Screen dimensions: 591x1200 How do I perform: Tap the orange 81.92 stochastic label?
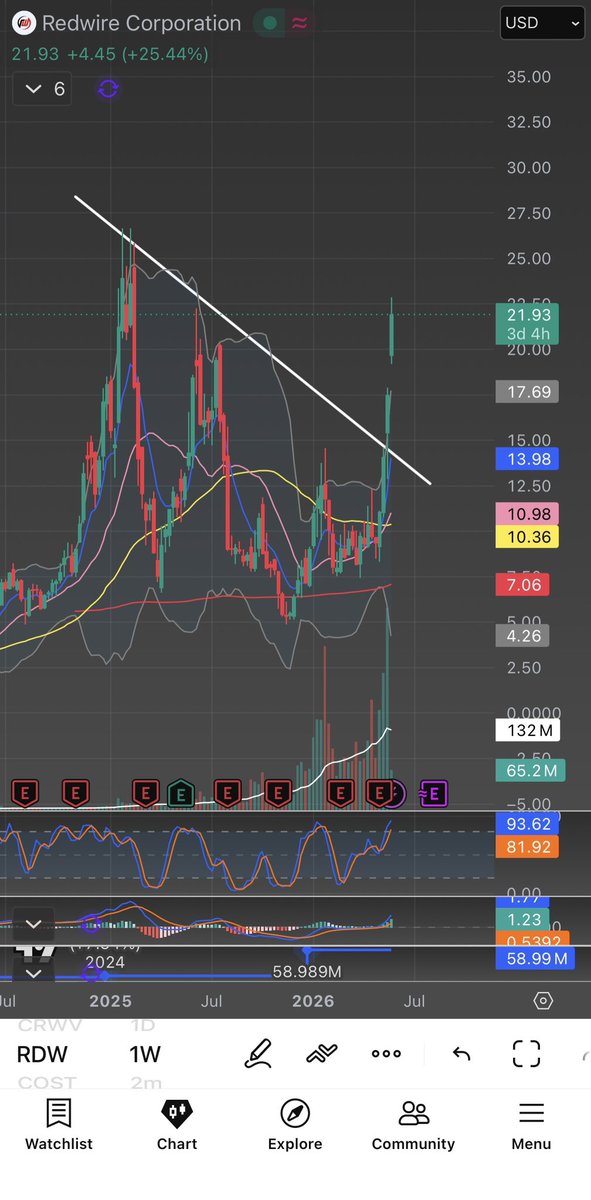[527, 847]
